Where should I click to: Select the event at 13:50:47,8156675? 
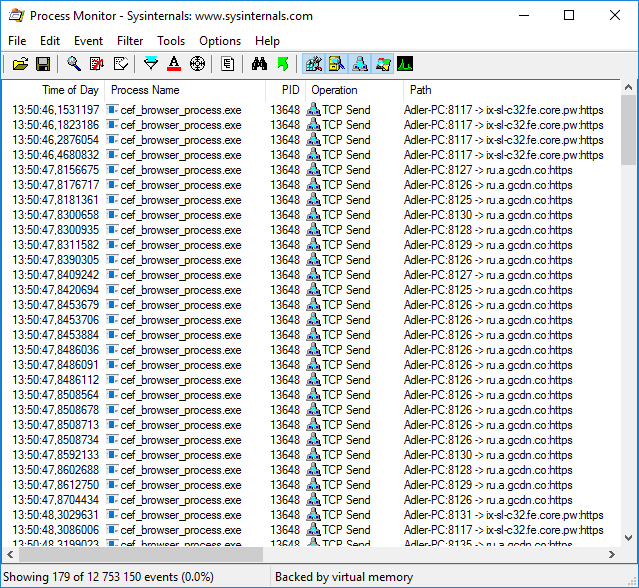click(x=311, y=170)
